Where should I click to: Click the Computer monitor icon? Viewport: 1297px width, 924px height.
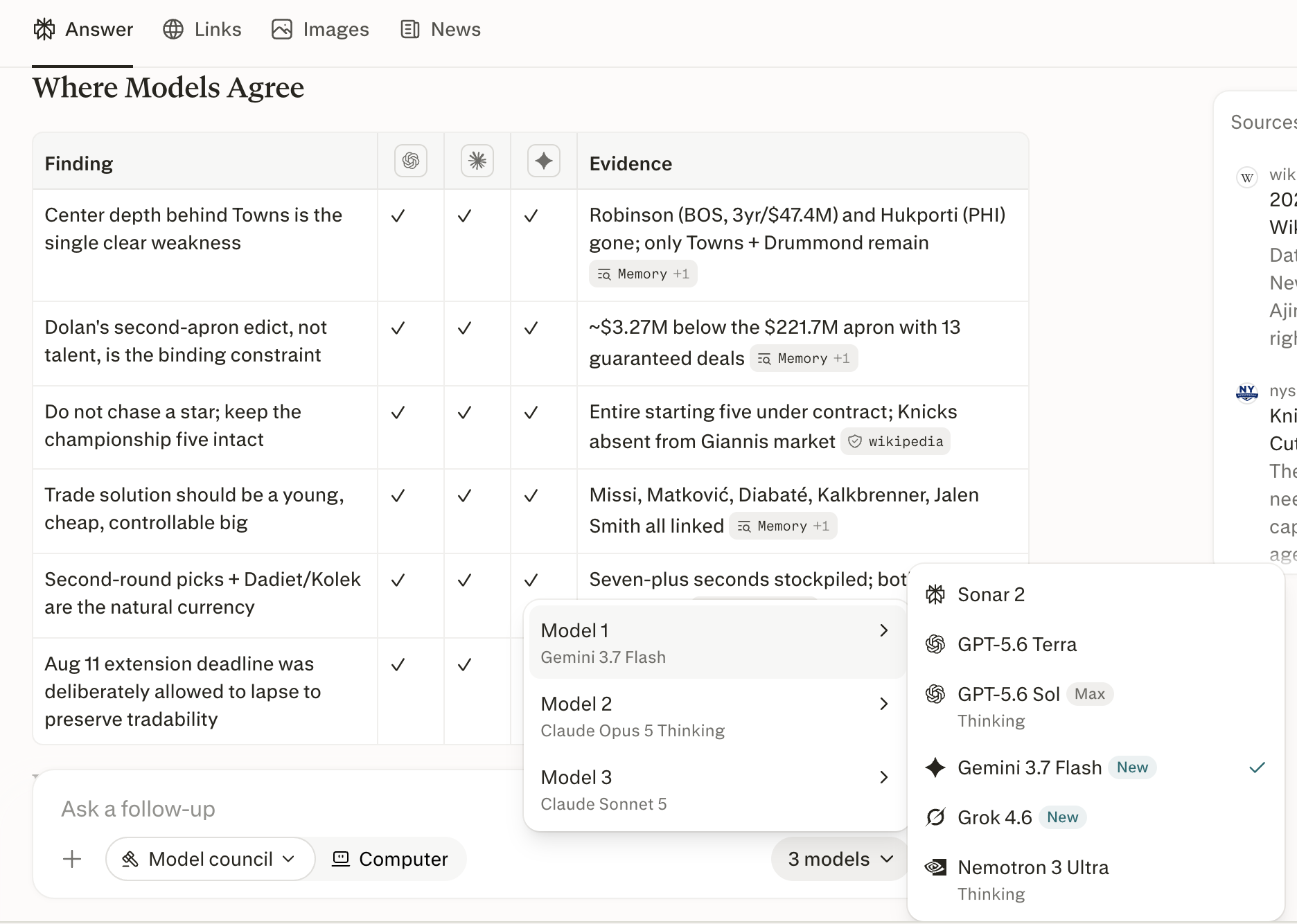tap(341, 859)
